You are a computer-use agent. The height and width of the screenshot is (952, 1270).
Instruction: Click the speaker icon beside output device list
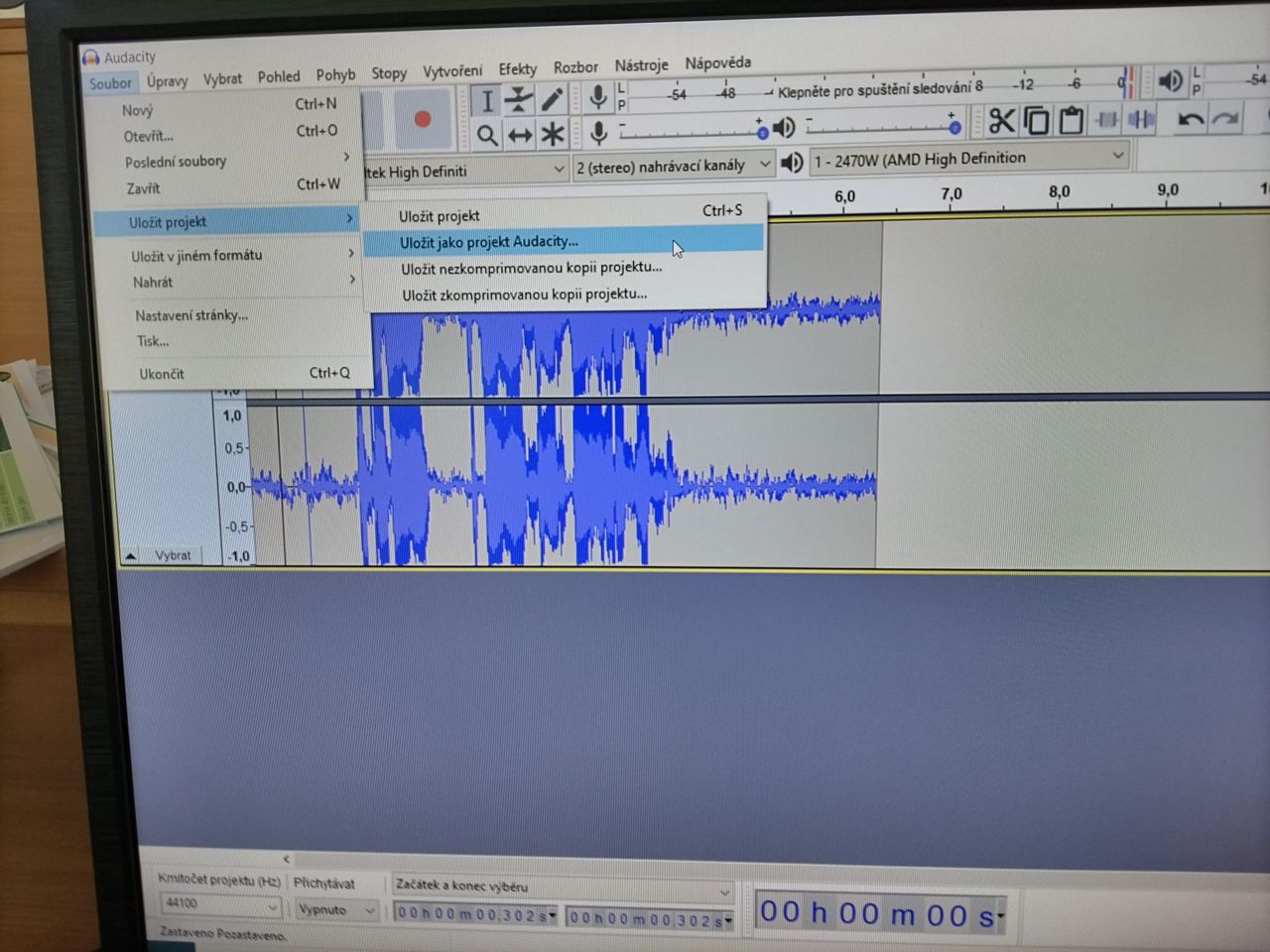[792, 162]
